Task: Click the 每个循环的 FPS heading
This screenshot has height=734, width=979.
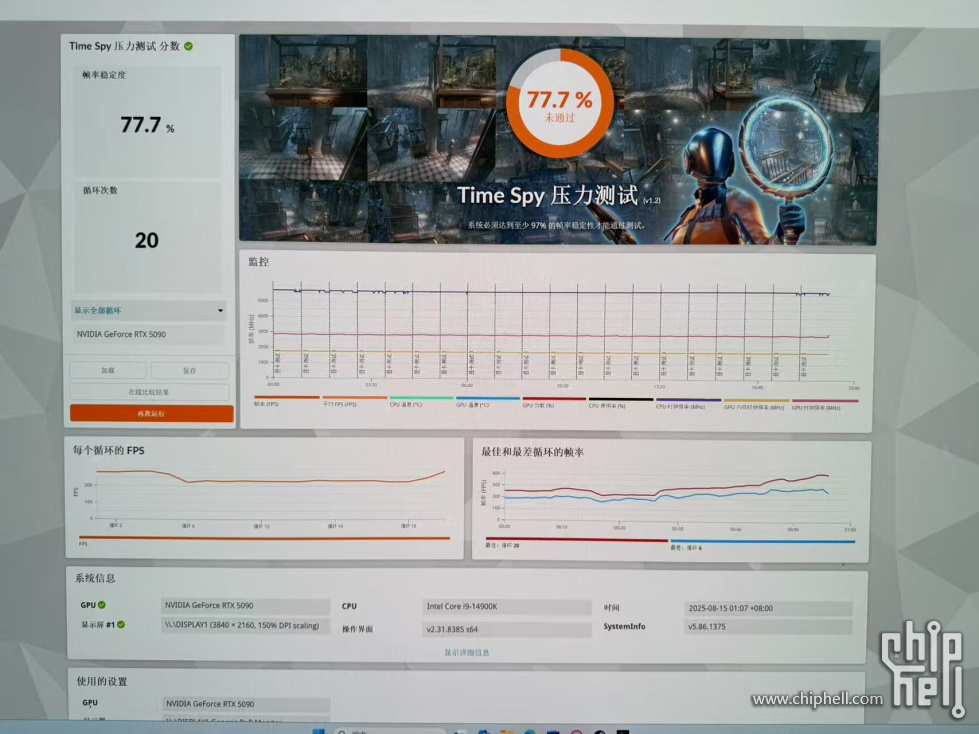Action: click(x=109, y=450)
